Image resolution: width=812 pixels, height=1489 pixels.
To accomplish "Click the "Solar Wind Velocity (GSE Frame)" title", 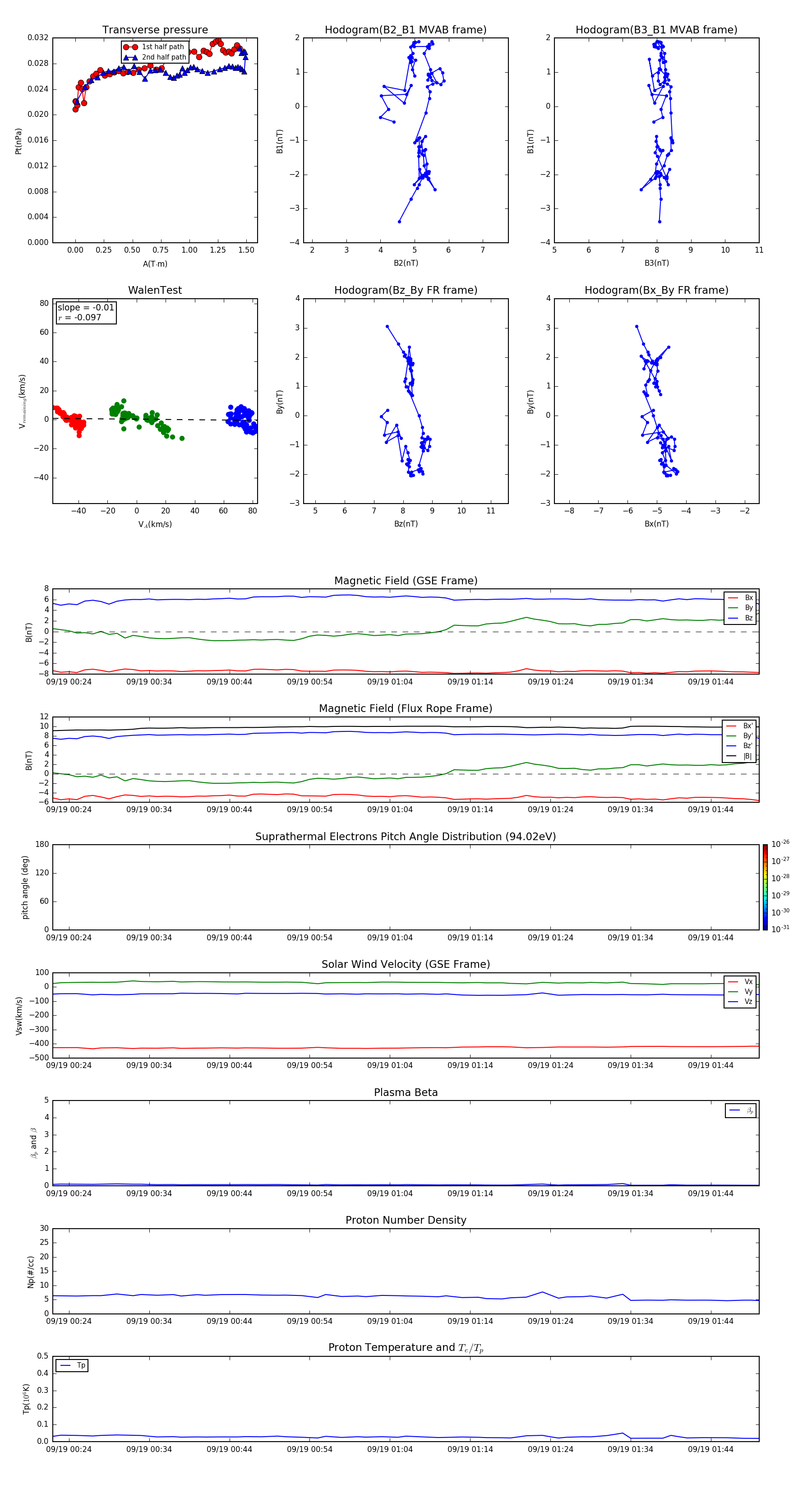I will pyautogui.click(x=406, y=965).
